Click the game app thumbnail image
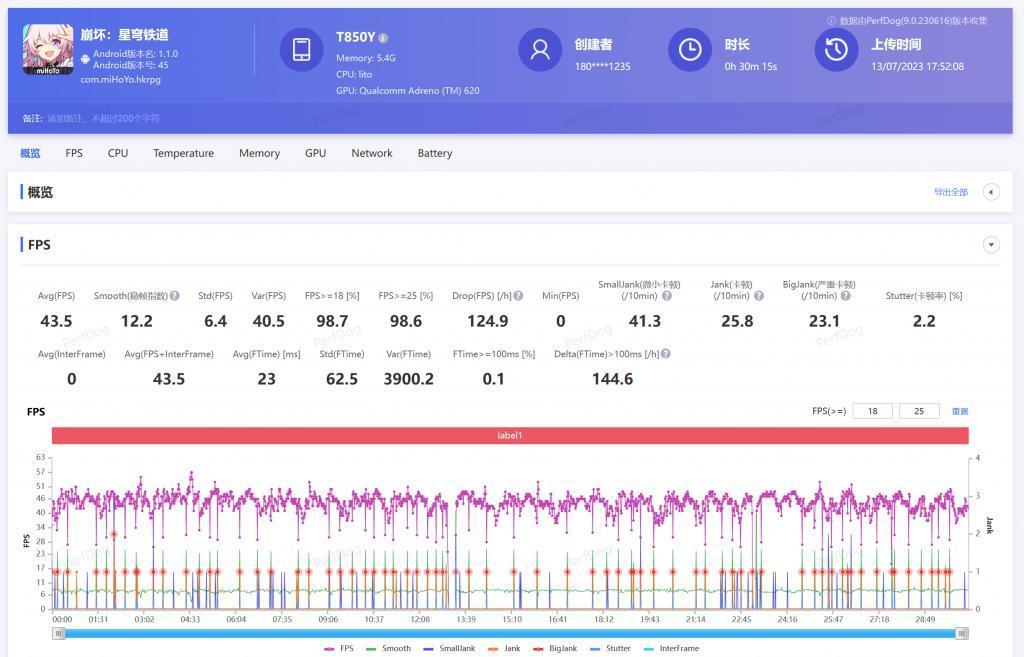Image resolution: width=1024 pixels, height=657 pixels. (x=48, y=50)
